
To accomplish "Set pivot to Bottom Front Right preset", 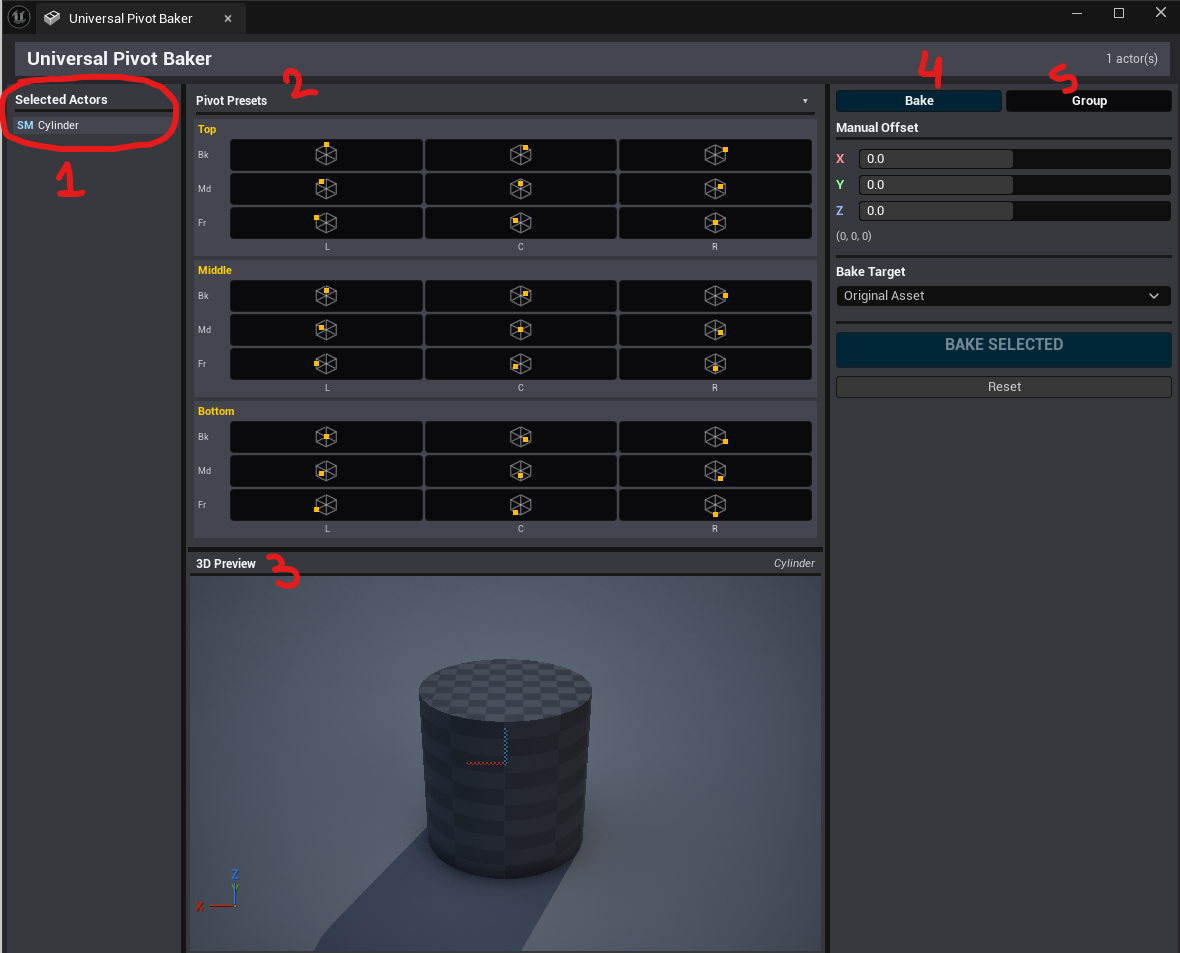I will 715,504.
